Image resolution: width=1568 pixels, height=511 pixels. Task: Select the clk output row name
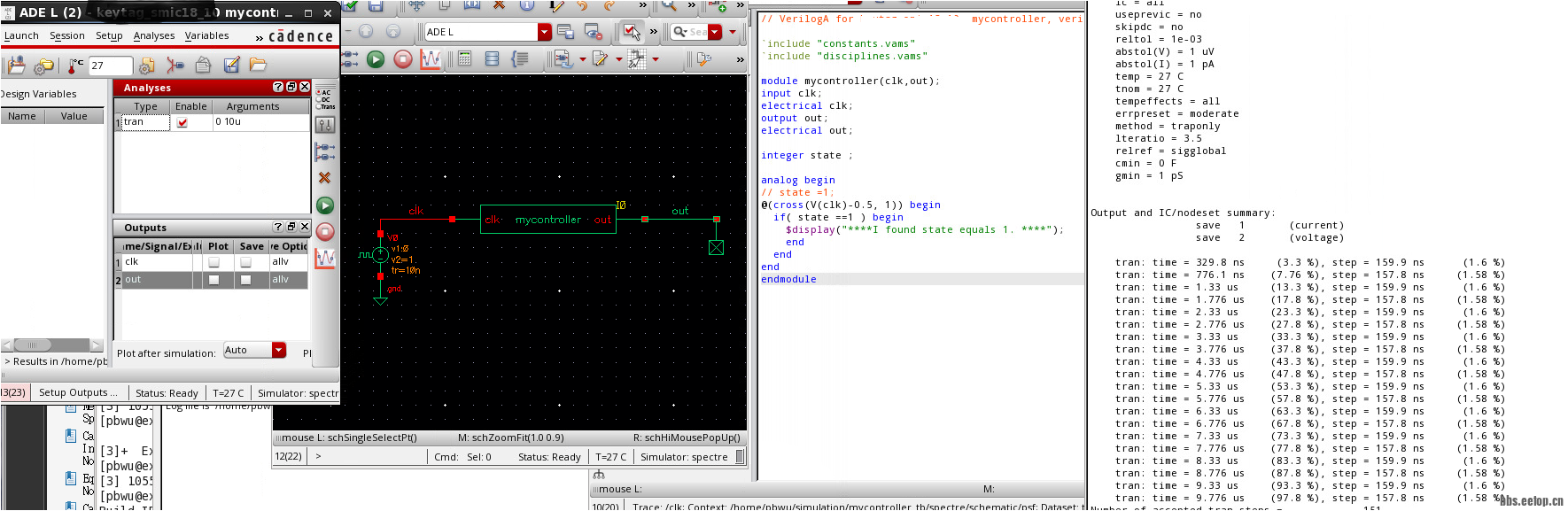click(157, 262)
